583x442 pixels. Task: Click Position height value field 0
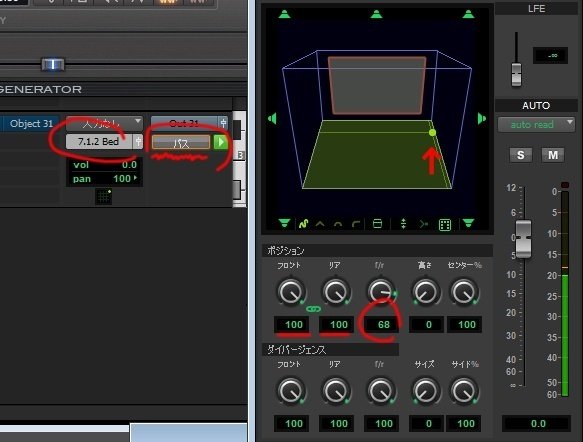426,325
